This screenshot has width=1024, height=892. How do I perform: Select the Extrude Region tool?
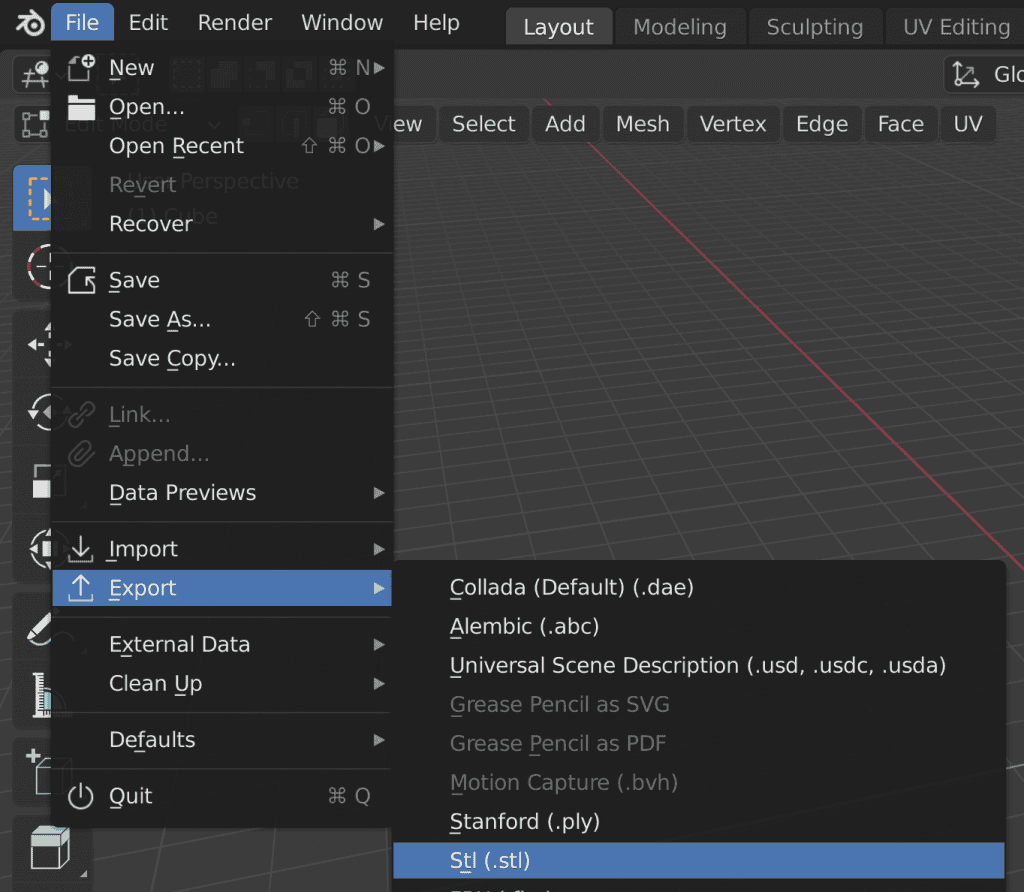click(50, 848)
